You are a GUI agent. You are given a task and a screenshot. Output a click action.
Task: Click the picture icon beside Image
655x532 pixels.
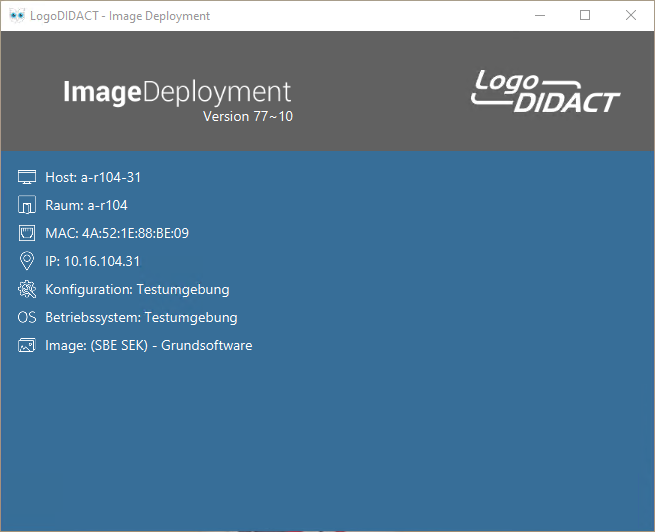(x=27, y=345)
